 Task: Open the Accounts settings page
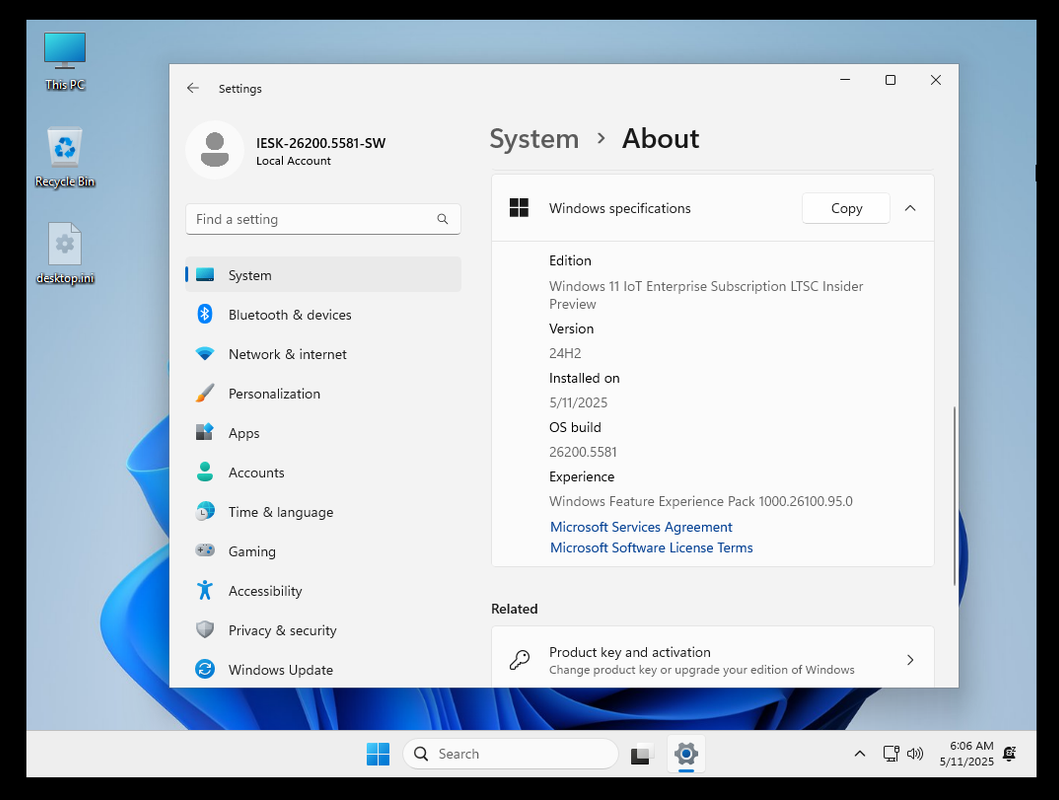tap(323, 472)
